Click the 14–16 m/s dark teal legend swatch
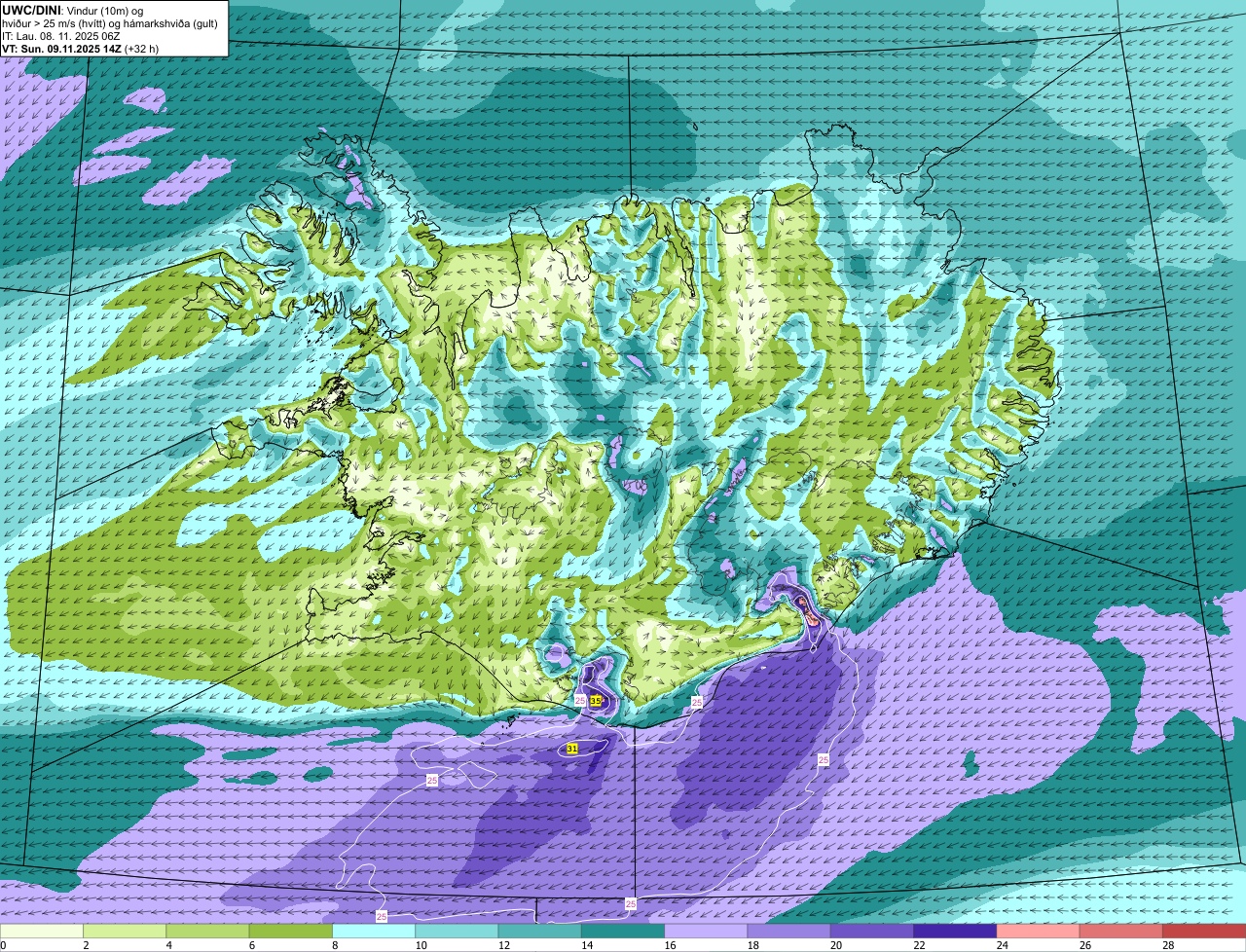This screenshot has width=1246, height=952. click(x=623, y=932)
